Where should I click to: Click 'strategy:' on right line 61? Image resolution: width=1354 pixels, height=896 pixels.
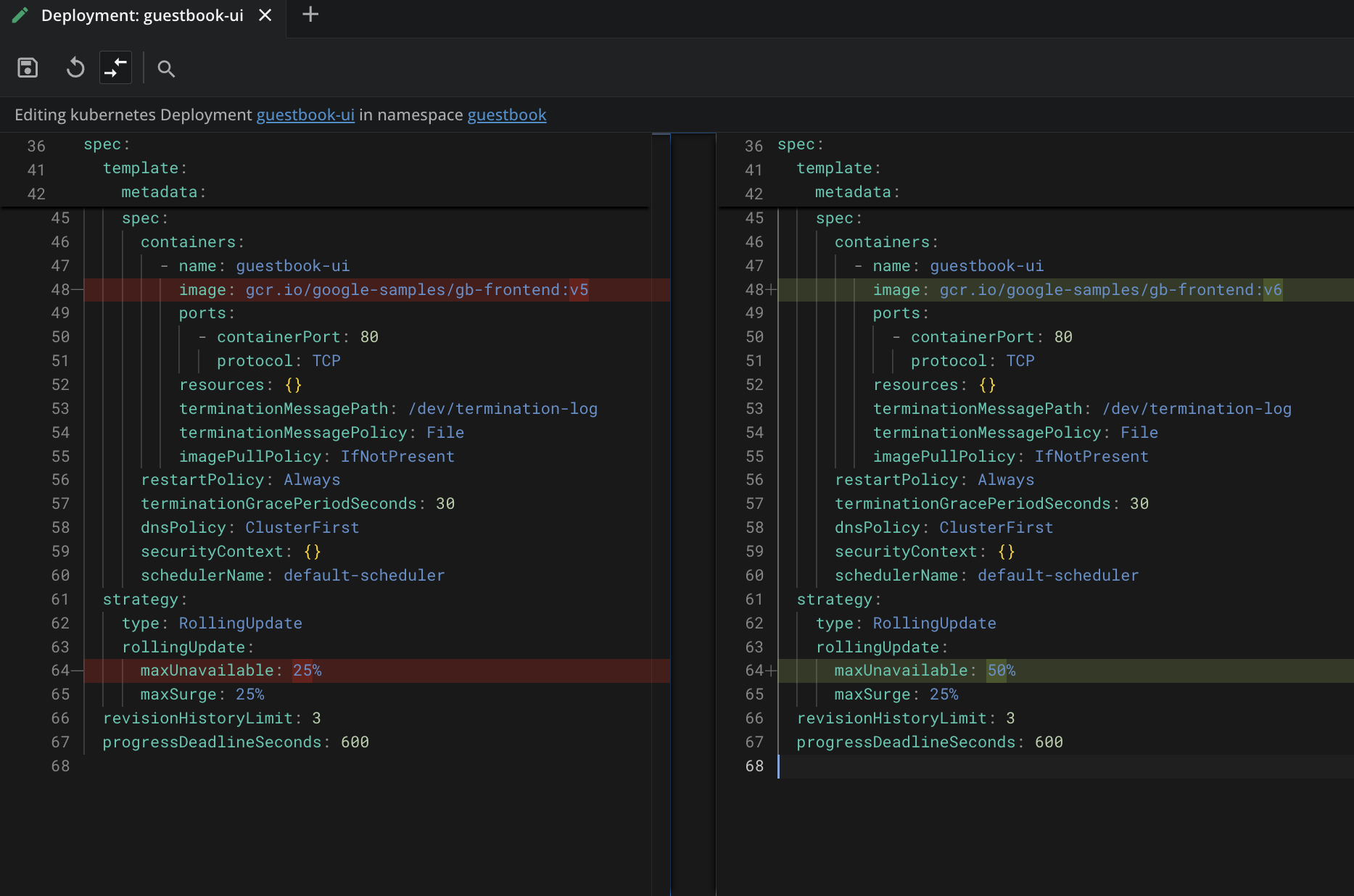point(838,600)
